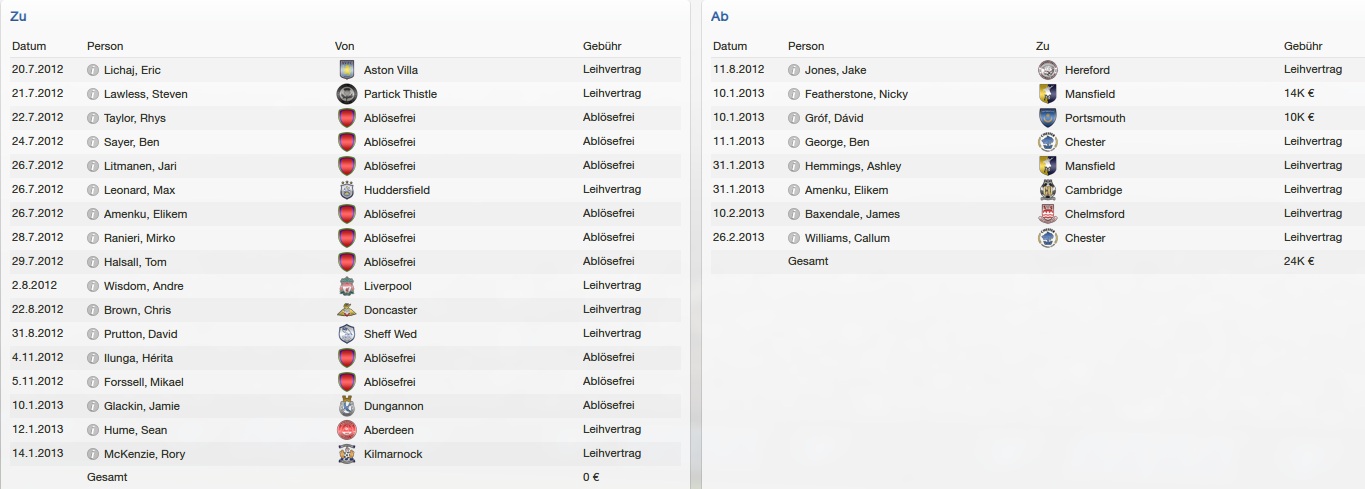1365x489 pixels.
Task: Click info icon for Litmanen, Jari
Action: [x=93, y=166]
